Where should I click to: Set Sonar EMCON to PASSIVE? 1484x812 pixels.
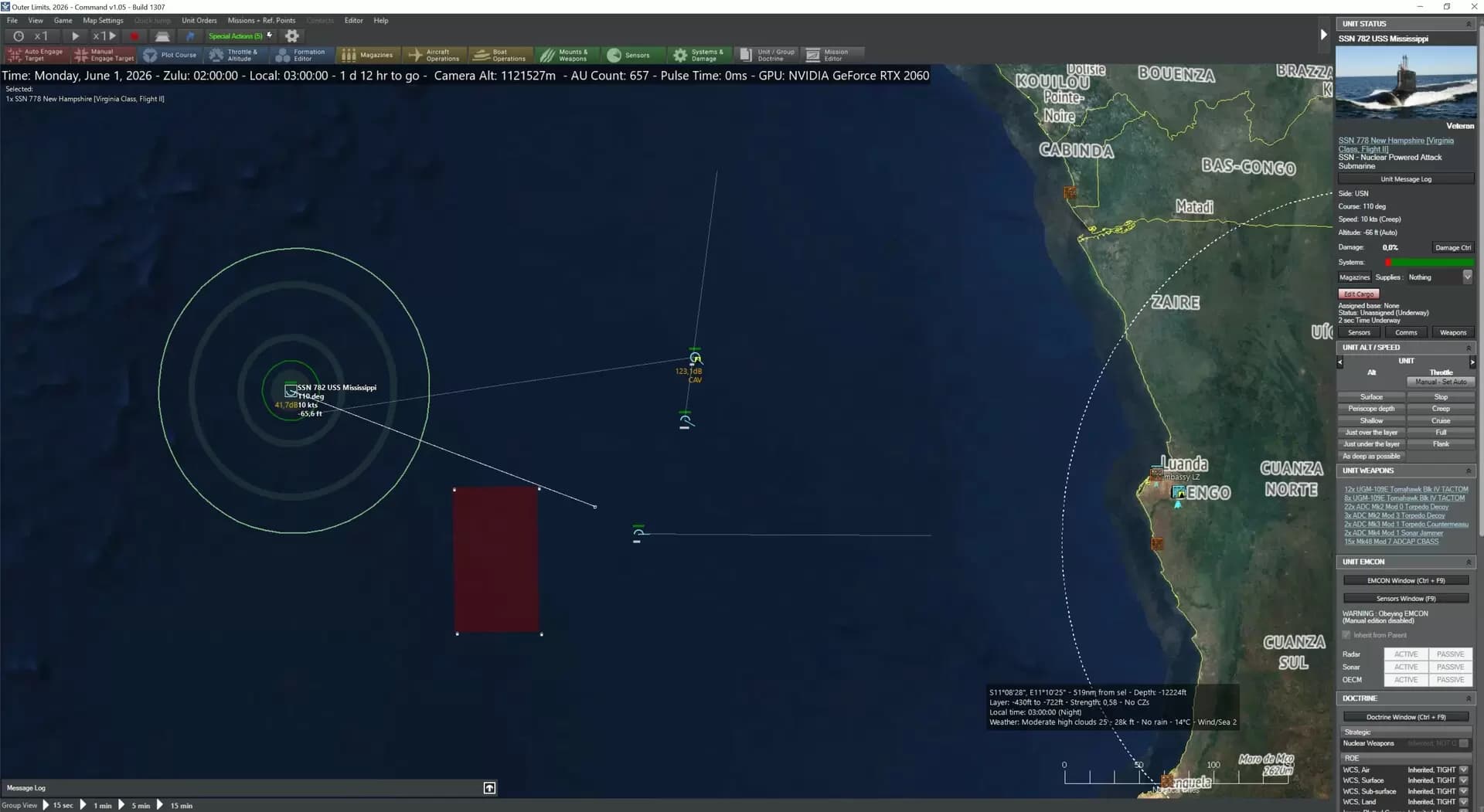tap(1450, 667)
